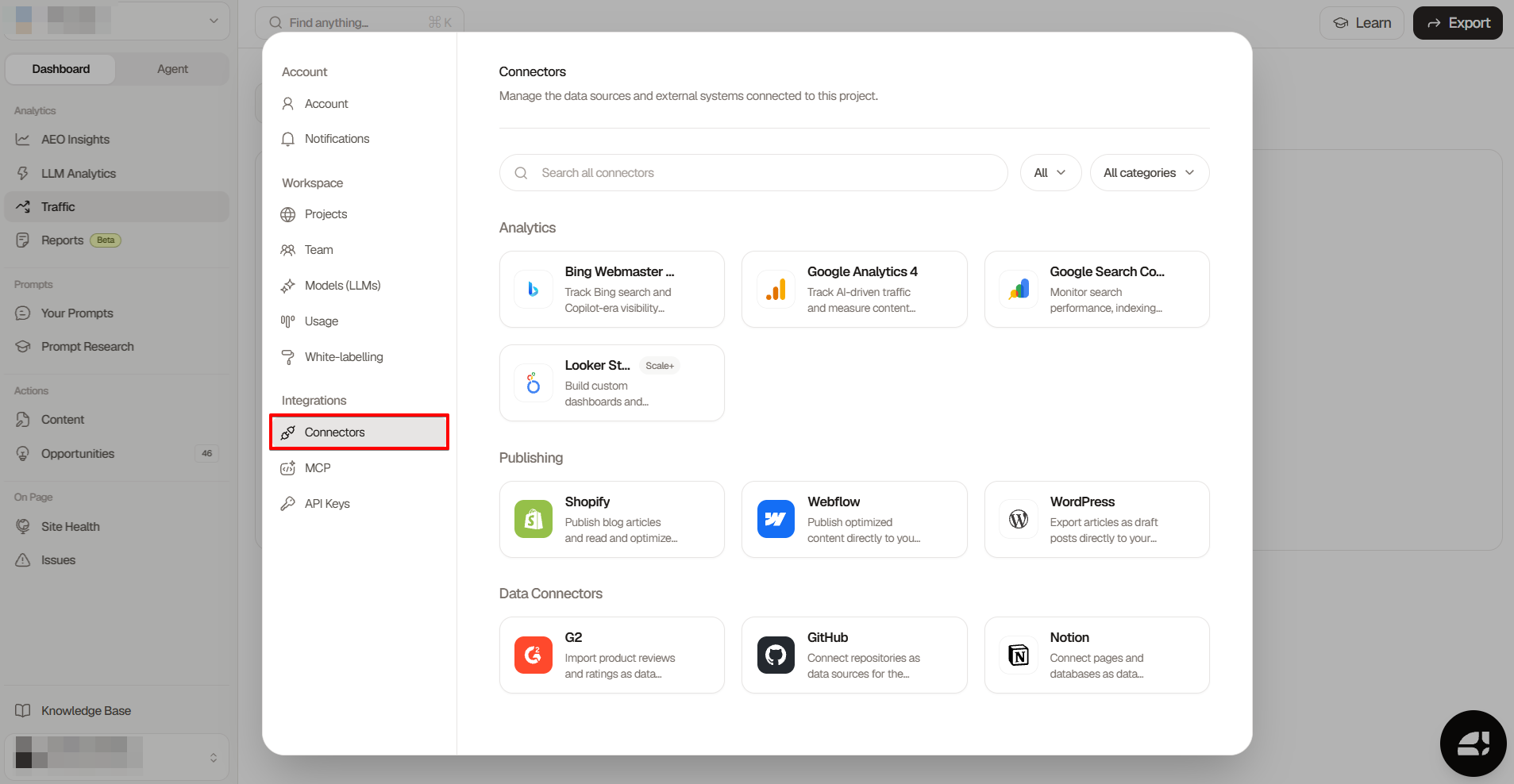
Task: Click the Shopify logo icon
Action: [x=534, y=519]
